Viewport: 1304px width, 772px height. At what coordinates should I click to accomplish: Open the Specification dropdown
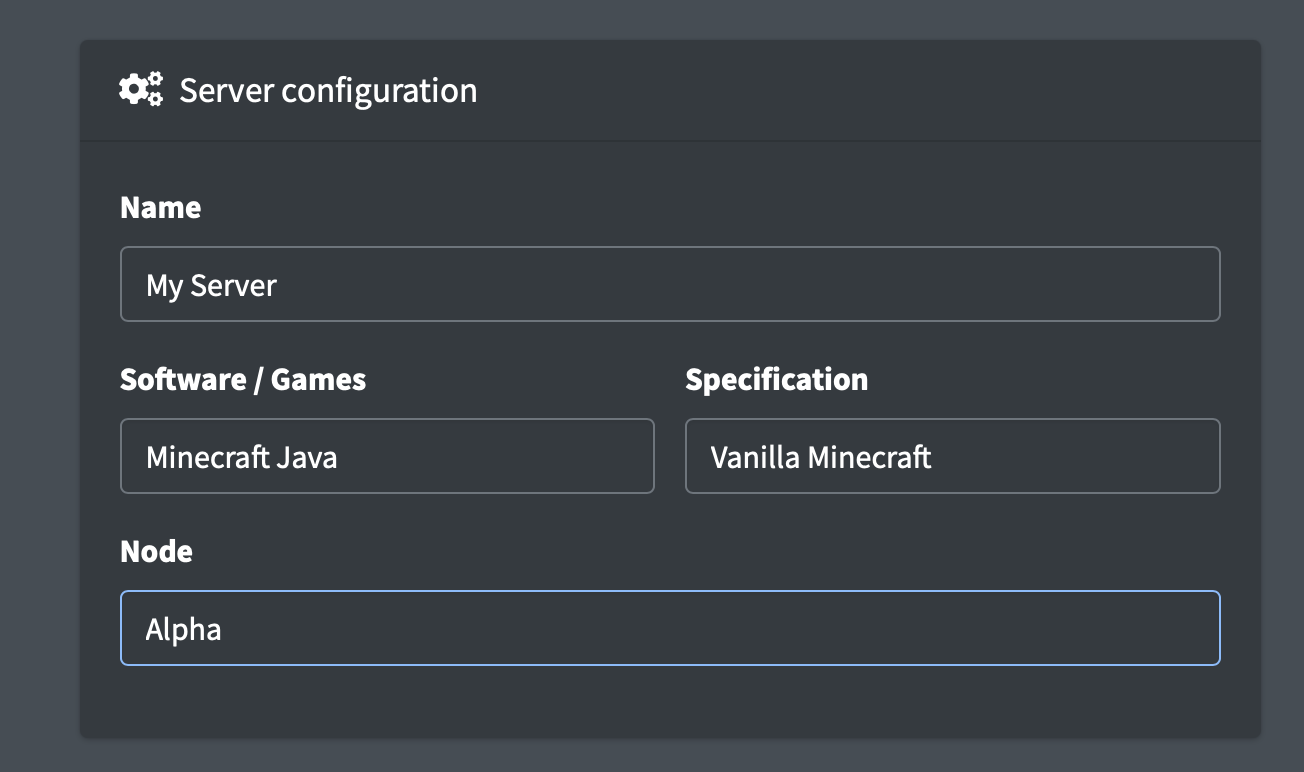tap(952, 456)
